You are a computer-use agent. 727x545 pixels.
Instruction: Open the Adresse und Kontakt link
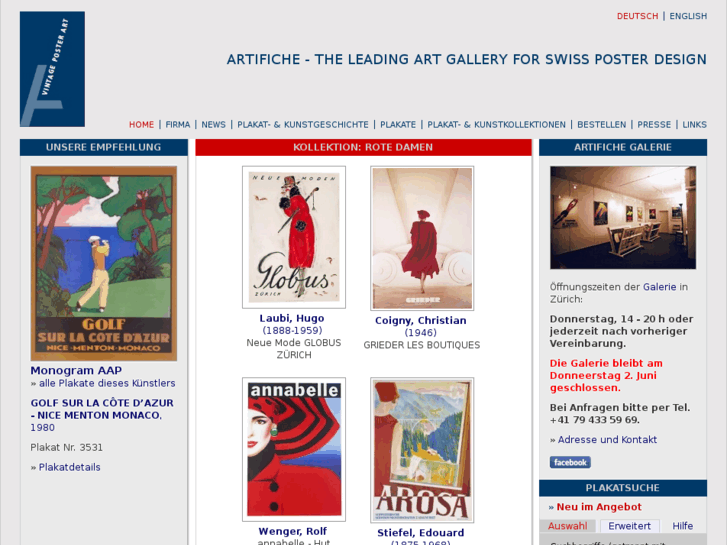pos(607,440)
